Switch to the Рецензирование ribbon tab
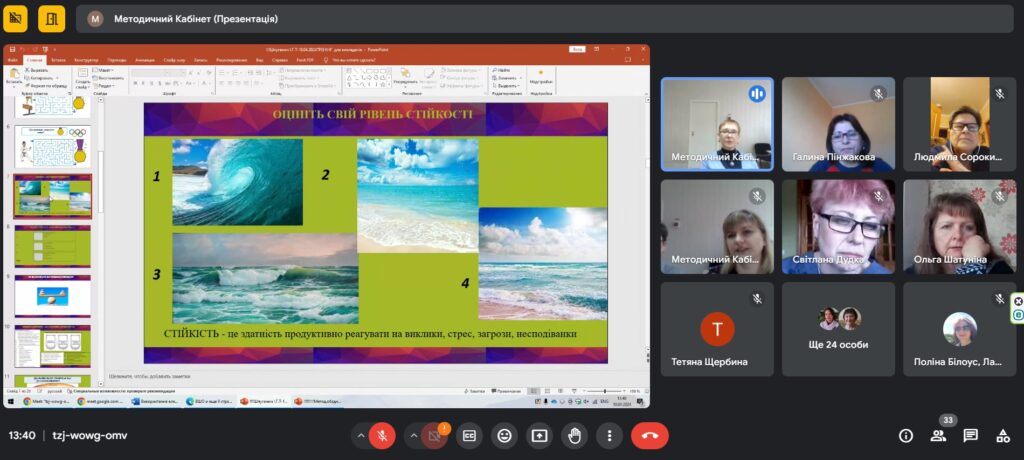 (x=231, y=60)
